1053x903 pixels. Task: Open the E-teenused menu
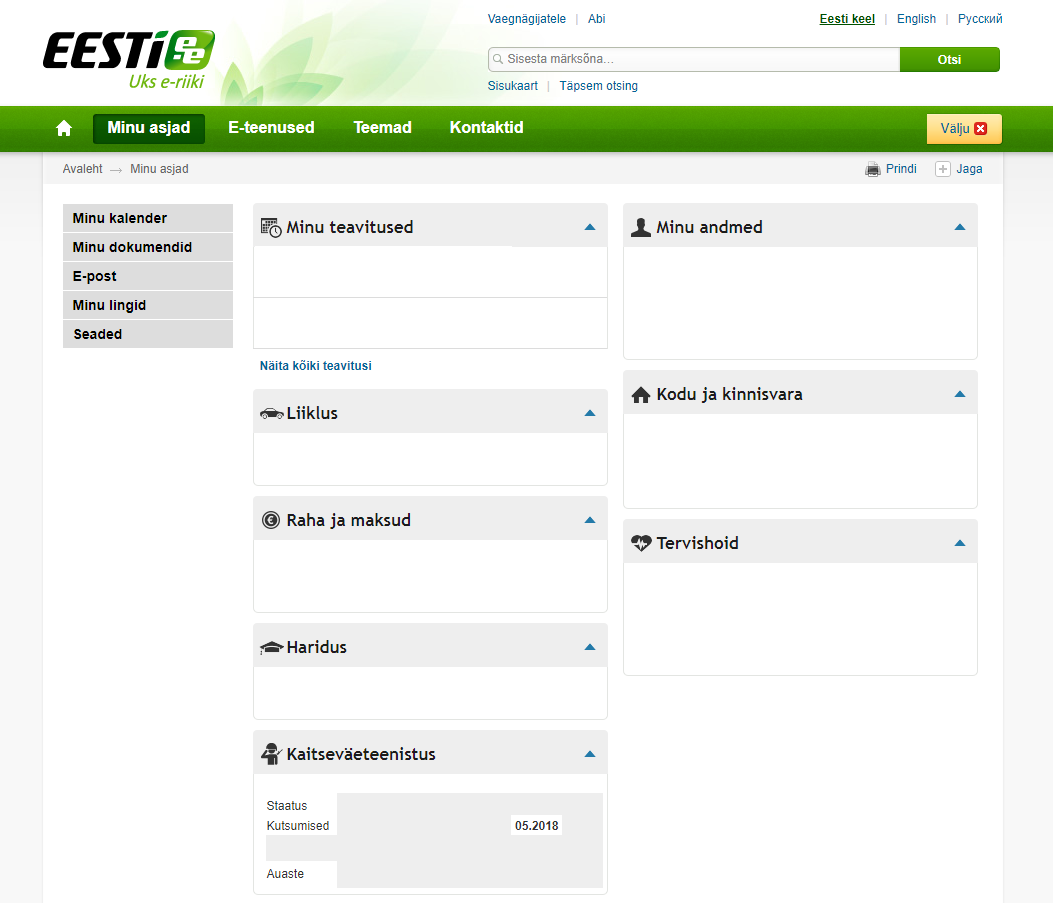tap(271, 128)
